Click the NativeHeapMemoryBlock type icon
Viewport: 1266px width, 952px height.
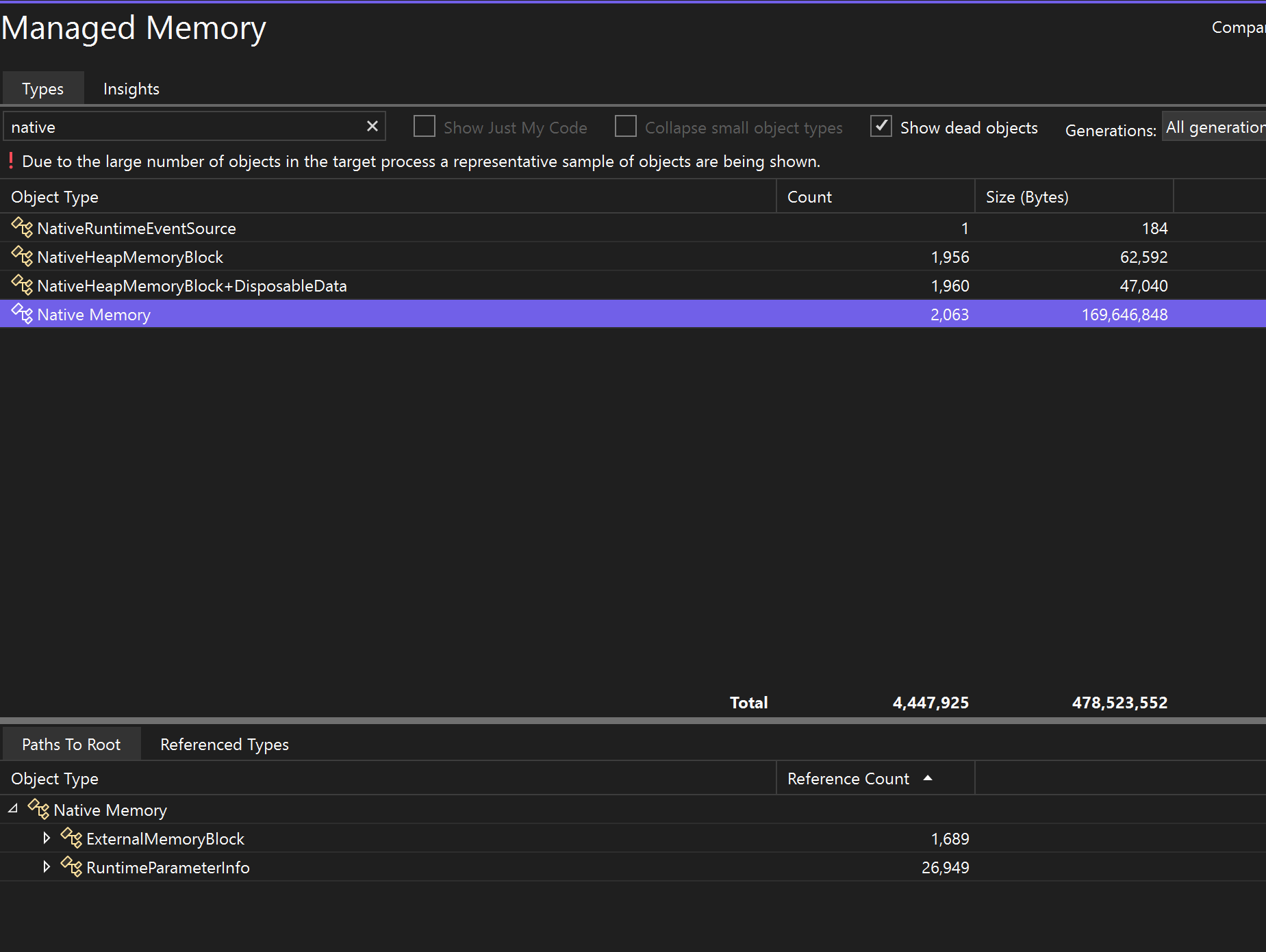coord(22,257)
